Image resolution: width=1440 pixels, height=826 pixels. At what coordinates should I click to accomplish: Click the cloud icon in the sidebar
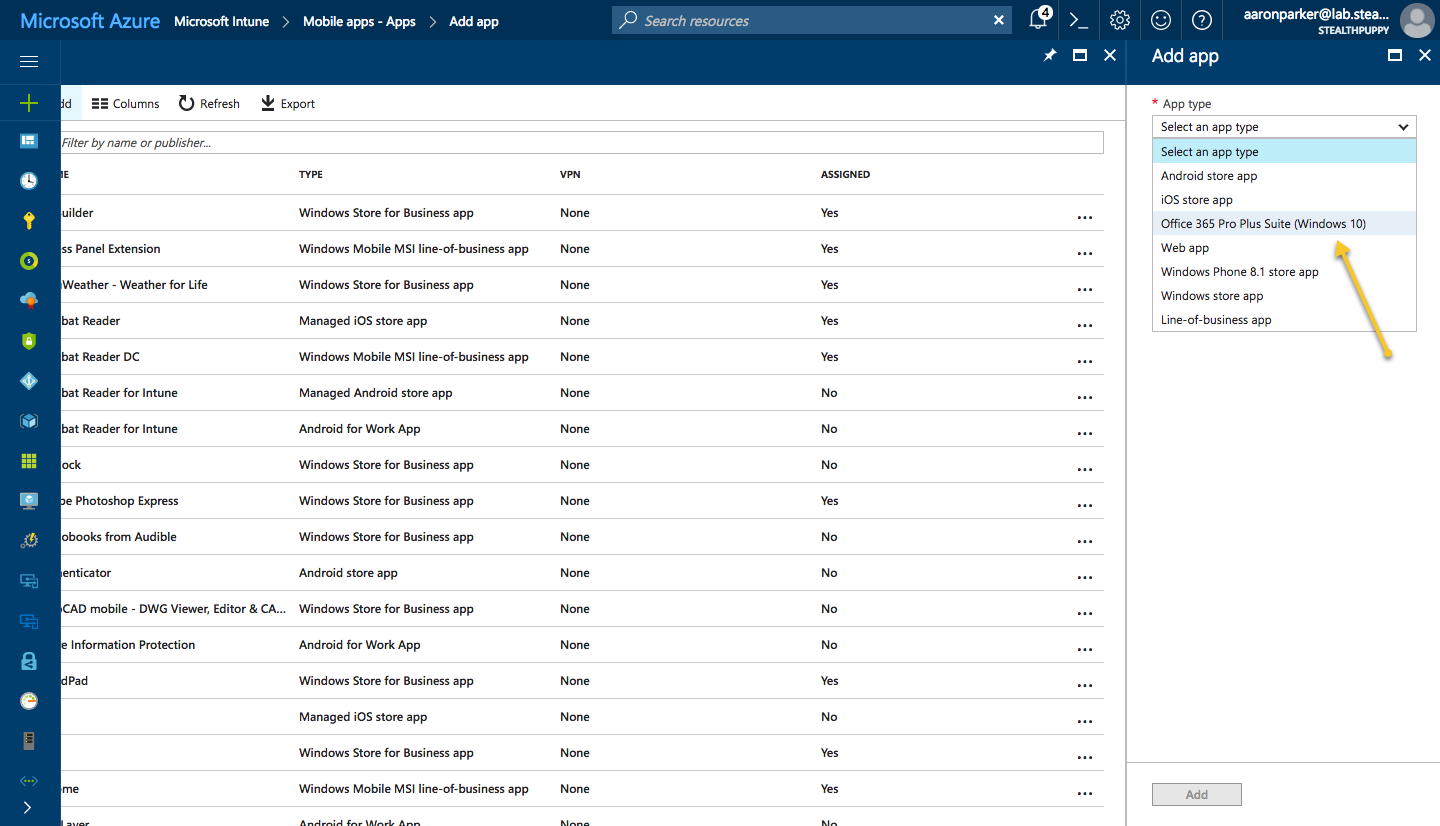tap(29, 300)
